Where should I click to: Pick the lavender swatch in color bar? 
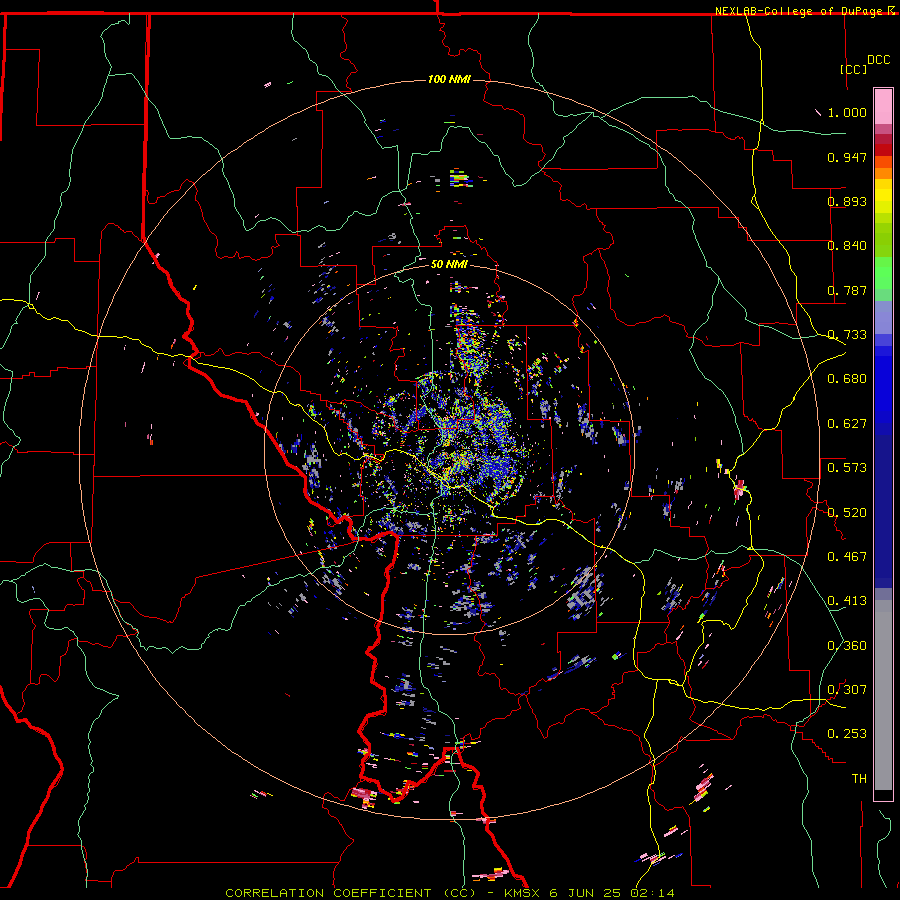tap(883, 317)
